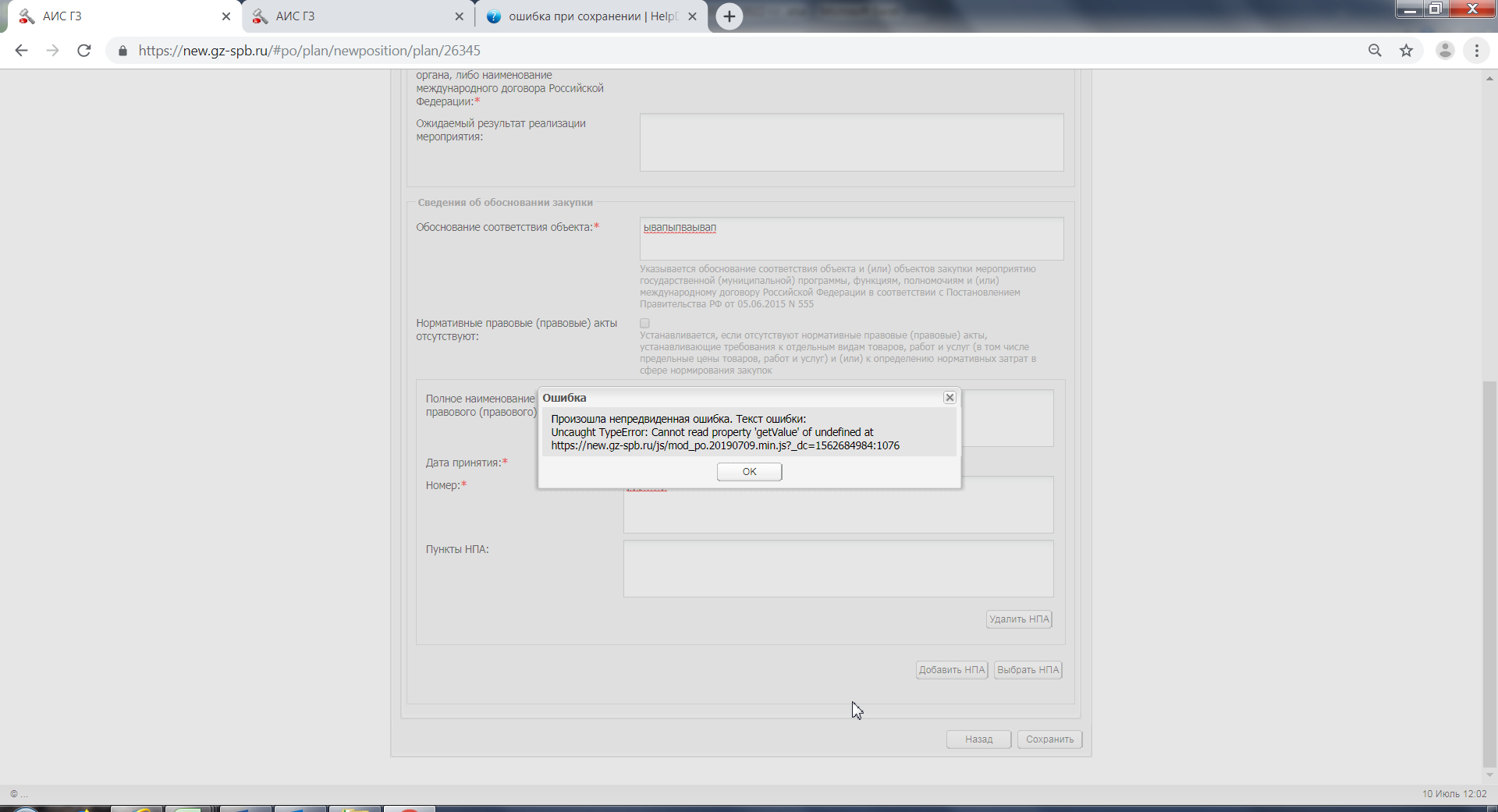Close the second АИС ГЗ tab

point(459,16)
